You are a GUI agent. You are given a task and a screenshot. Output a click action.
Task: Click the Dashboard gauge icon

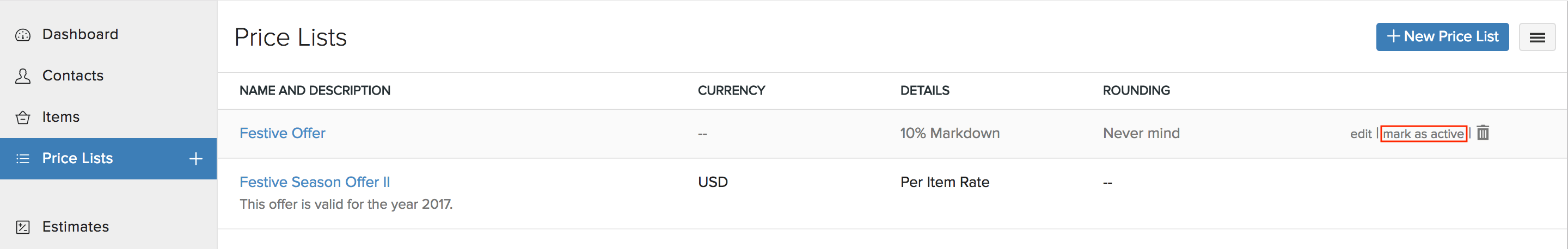point(23,35)
